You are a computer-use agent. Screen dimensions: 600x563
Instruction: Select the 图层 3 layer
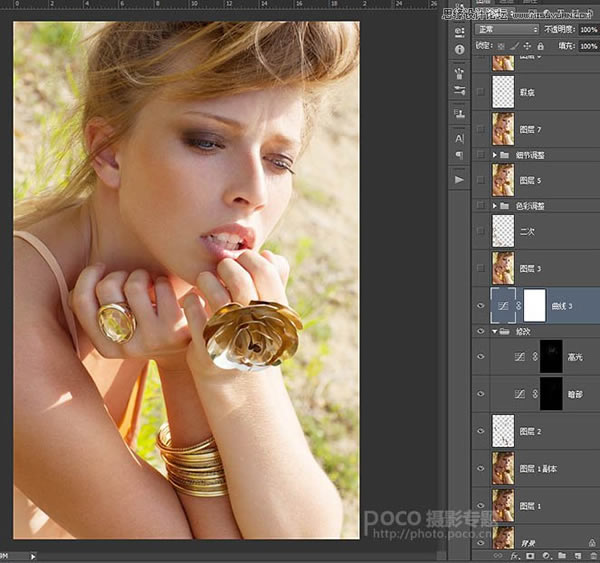536,268
